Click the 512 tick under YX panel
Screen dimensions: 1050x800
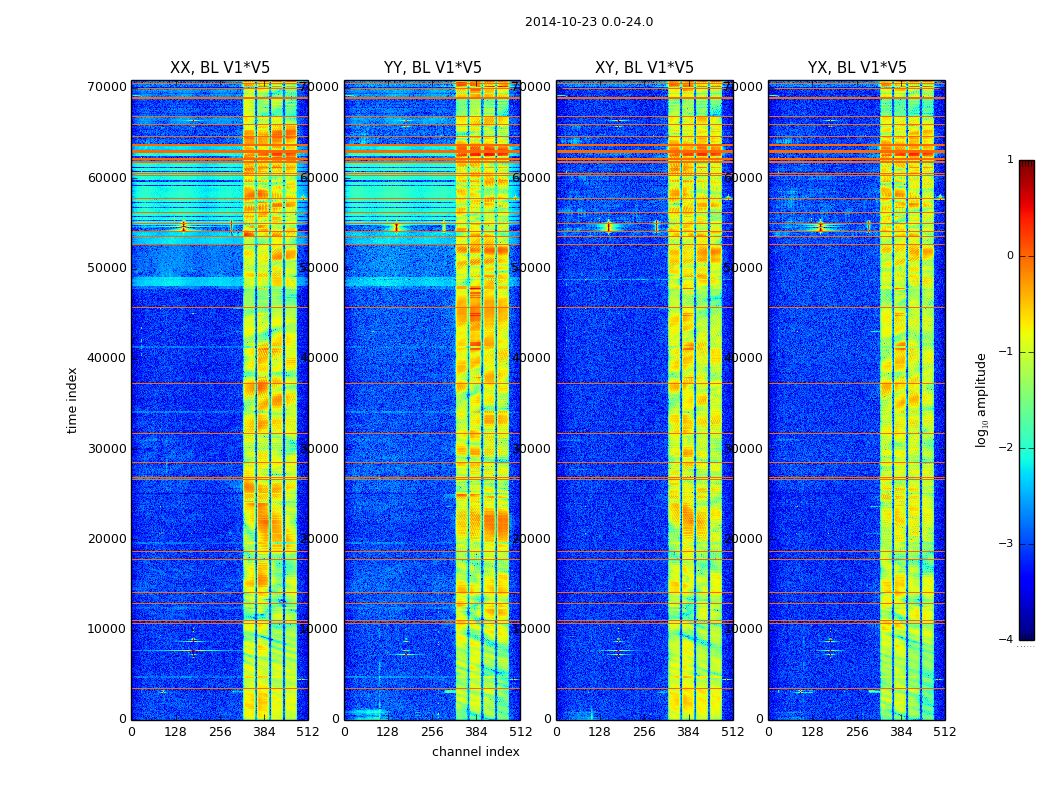pos(944,732)
